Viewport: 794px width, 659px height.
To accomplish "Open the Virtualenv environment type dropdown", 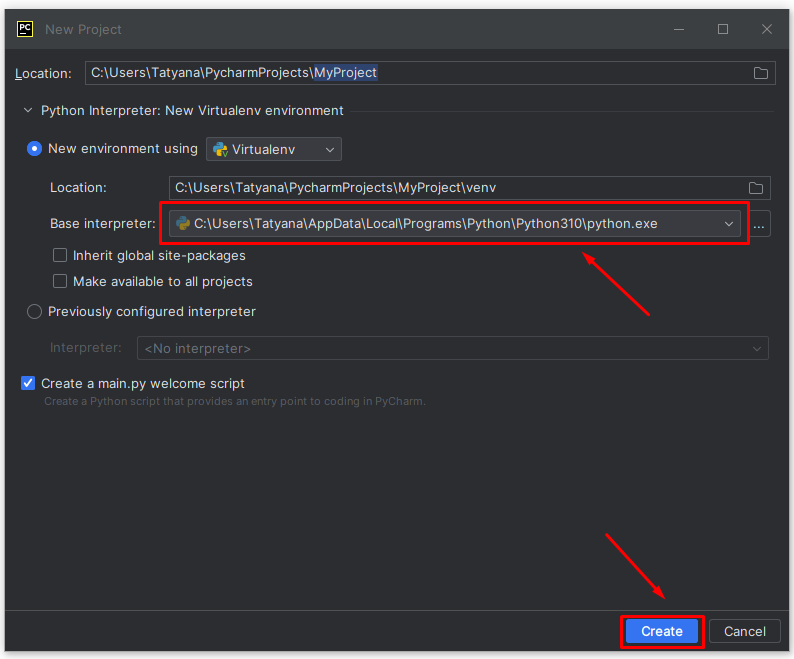I will 274,149.
